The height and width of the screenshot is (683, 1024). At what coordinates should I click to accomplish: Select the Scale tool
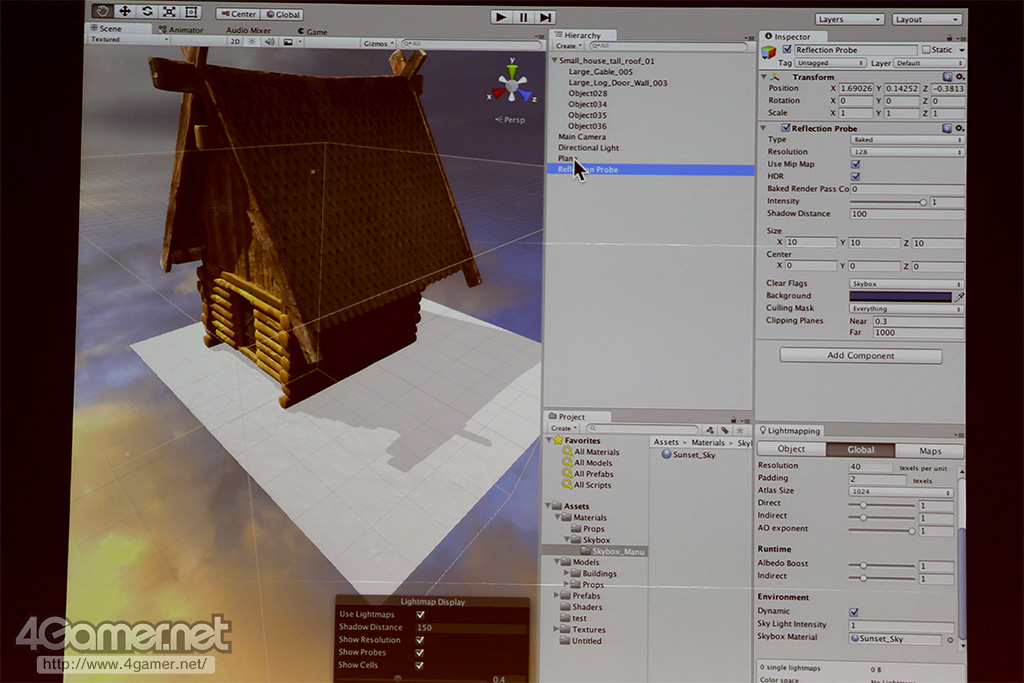(x=169, y=12)
